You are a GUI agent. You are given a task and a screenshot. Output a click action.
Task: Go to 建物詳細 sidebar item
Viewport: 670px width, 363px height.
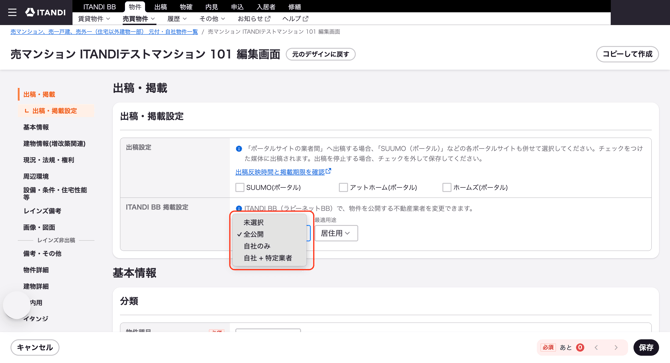pos(36,286)
